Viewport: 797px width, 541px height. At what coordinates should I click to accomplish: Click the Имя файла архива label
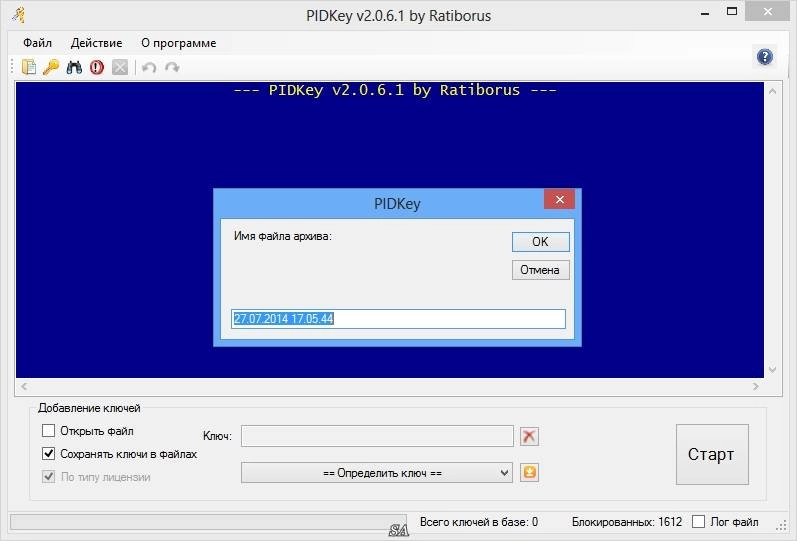pyautogui.click(x=283, y=236)
